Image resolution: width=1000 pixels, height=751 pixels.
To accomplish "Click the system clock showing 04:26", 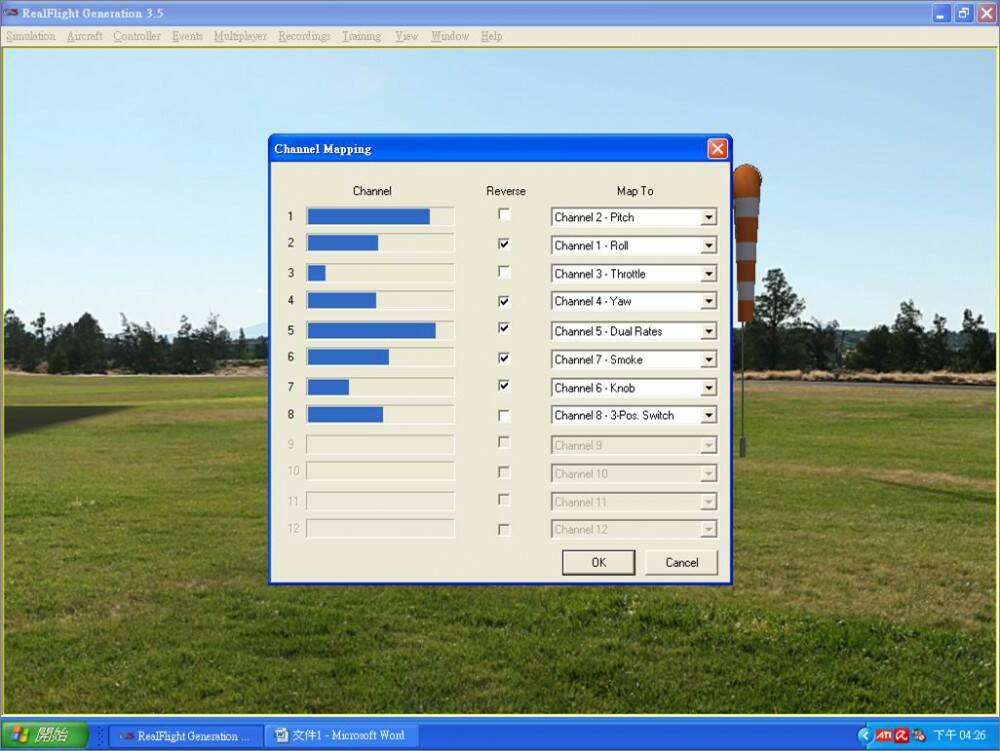I will point(960,736).
